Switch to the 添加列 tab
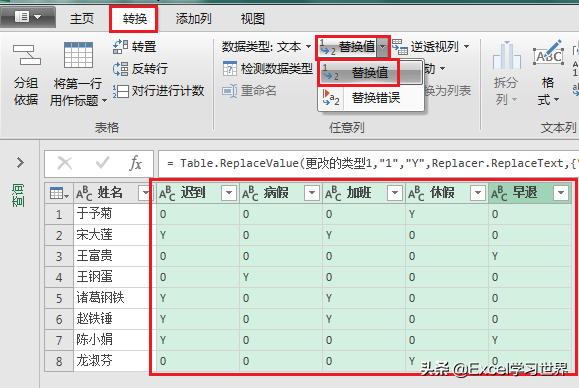The width and height of the screenshot is (579, 388). (x=193, y=18)
